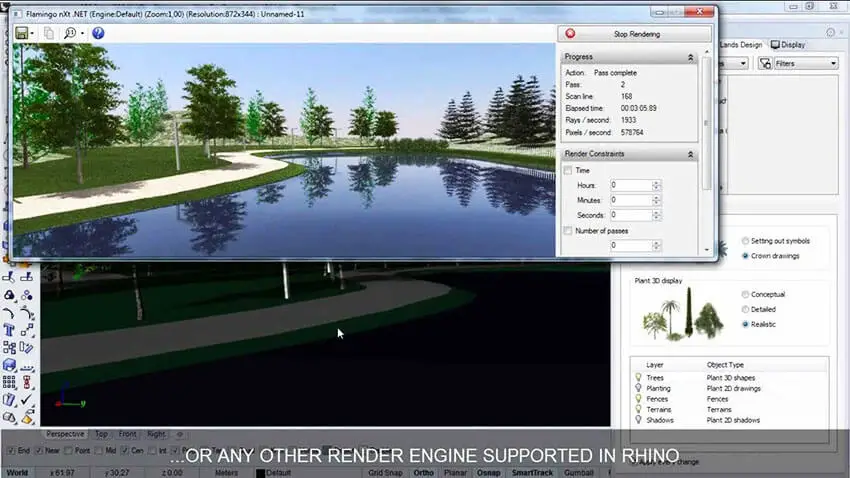
Task: Click the Minutes spinner arrows
Action: tap(656, 200)
